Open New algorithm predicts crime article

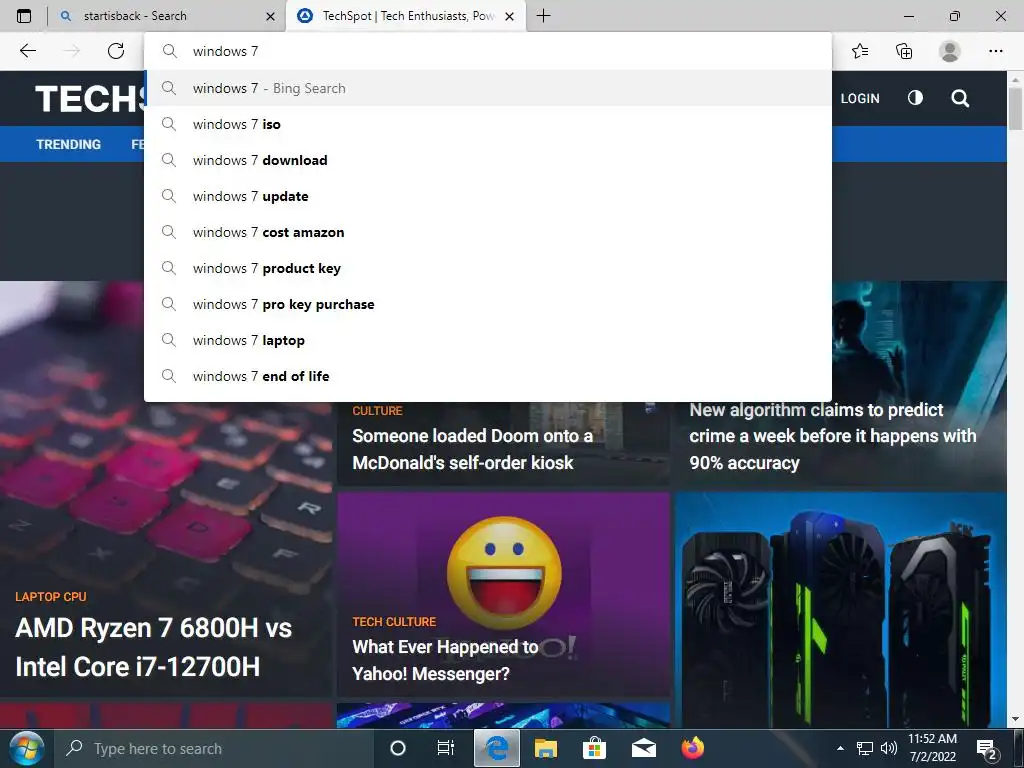point(833,436)
